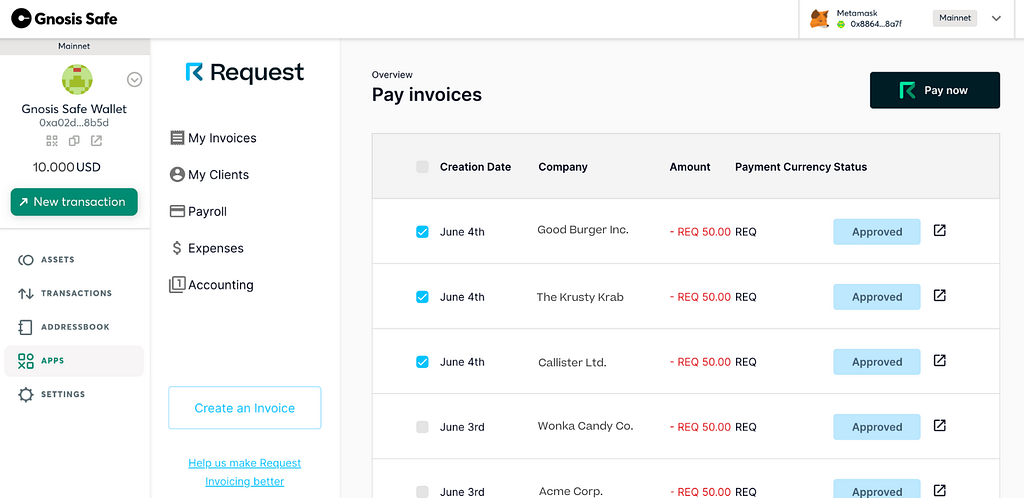Open Good Burger Inc. invoice details icon
The width and height of the screenshot is (1024, 498).
[940, 230]
